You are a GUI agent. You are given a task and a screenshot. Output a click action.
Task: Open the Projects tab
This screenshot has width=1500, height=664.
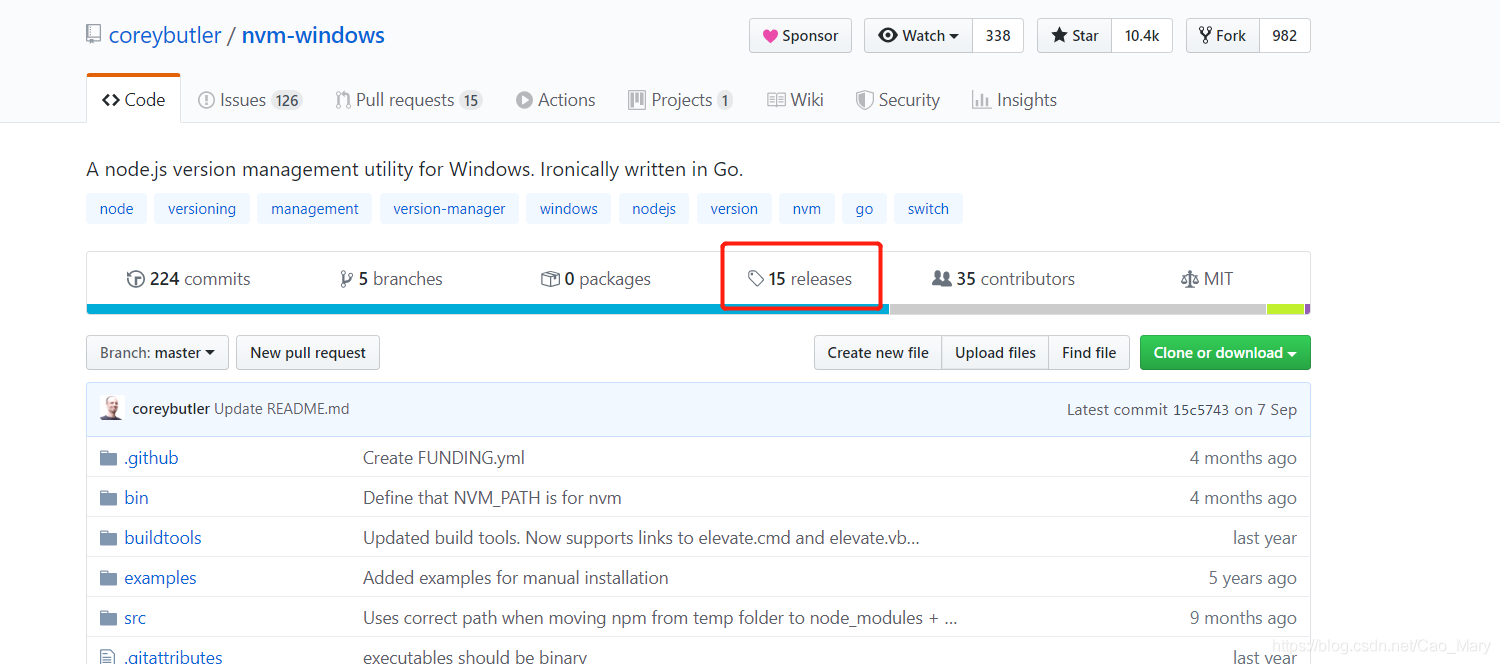click(x=680, y=100)
